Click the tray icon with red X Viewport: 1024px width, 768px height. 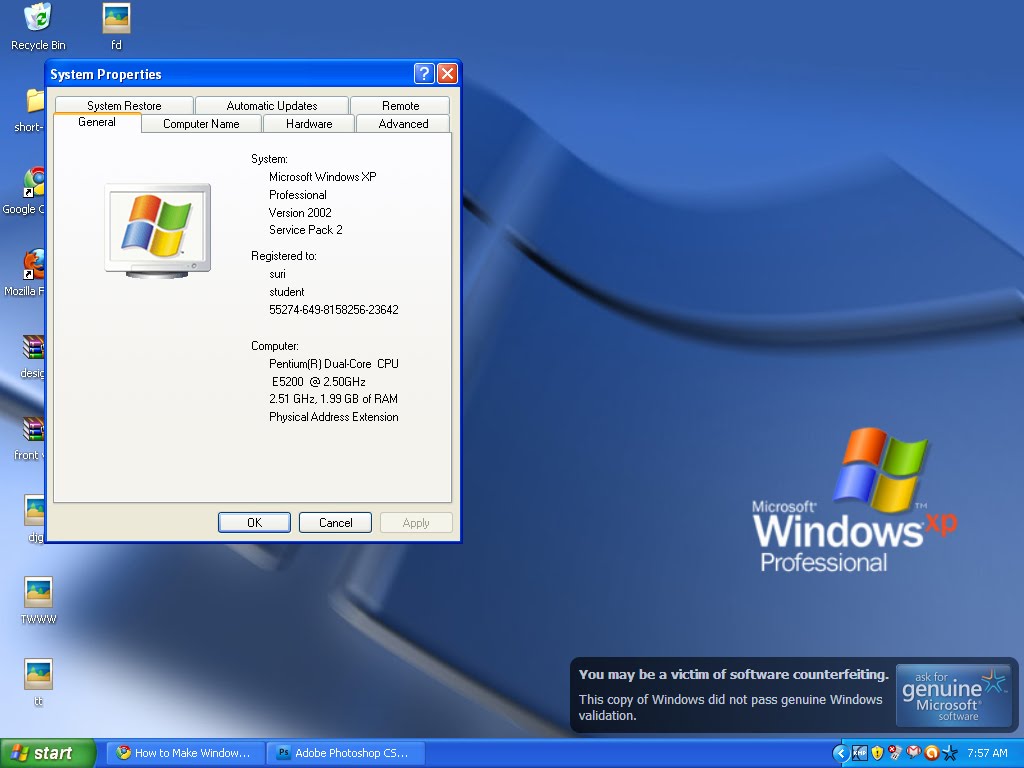pyautogui.click(x=895, y=753)
